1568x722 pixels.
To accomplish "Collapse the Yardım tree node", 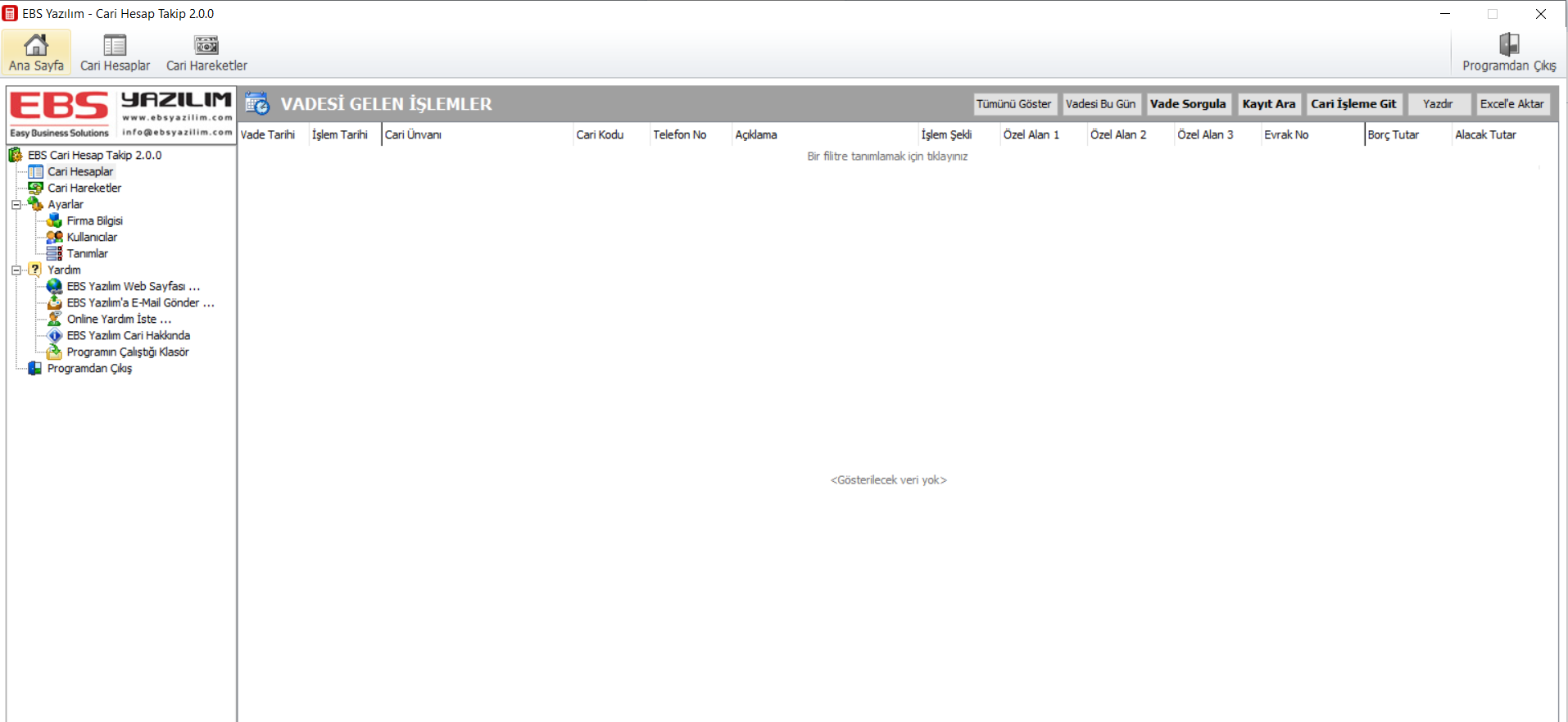I will point(16,270).
